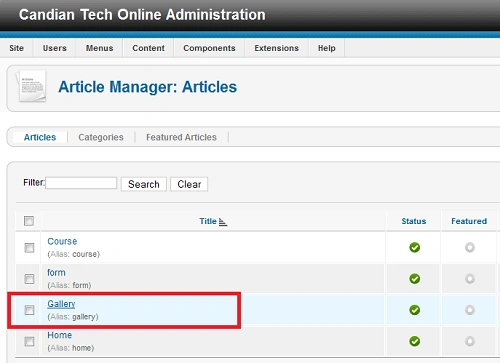Toggle featured state of Course article
The width and height of the screenshot is (500, 363).
click(470, 248)
